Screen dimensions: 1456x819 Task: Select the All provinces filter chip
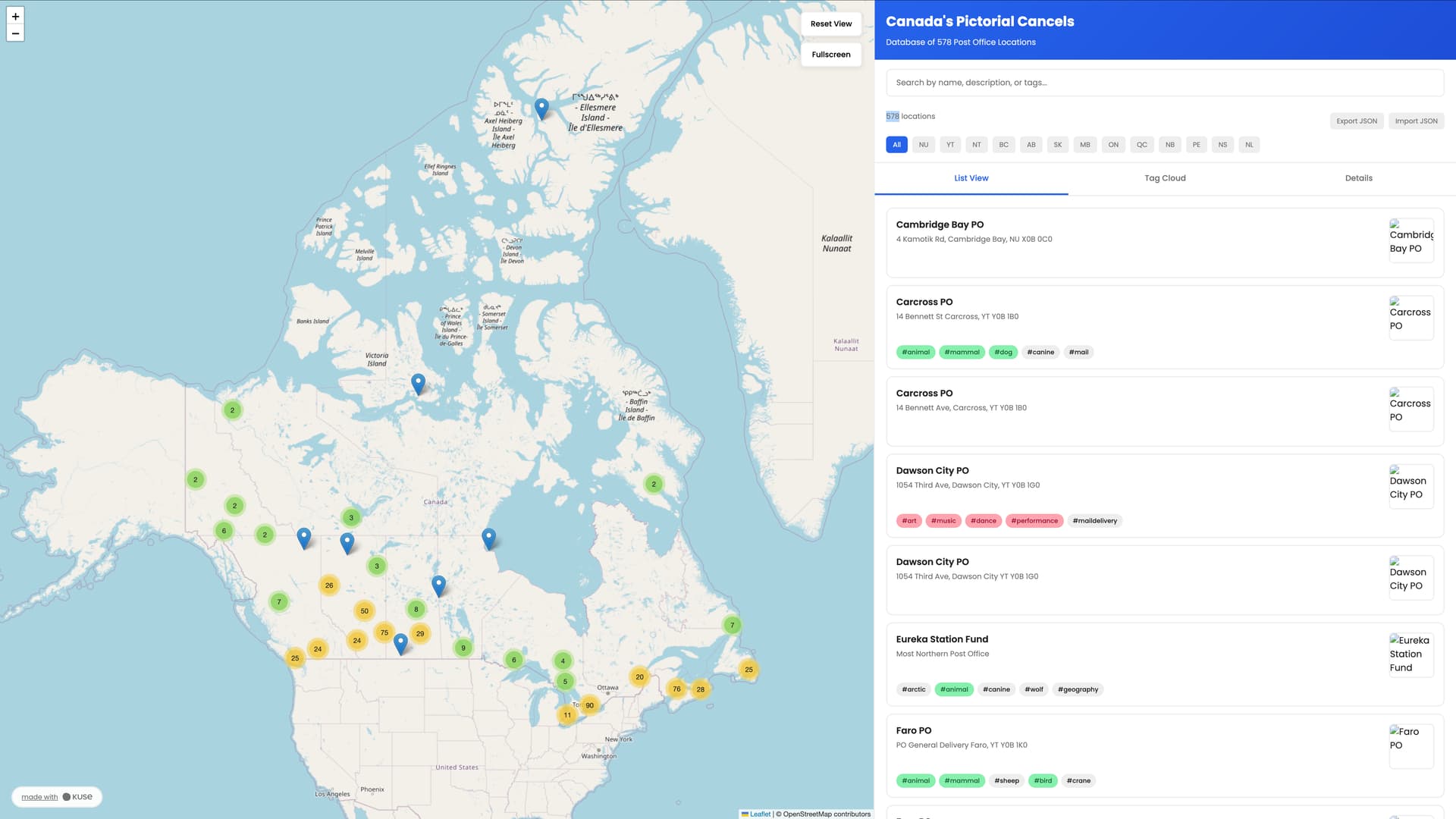896,145
